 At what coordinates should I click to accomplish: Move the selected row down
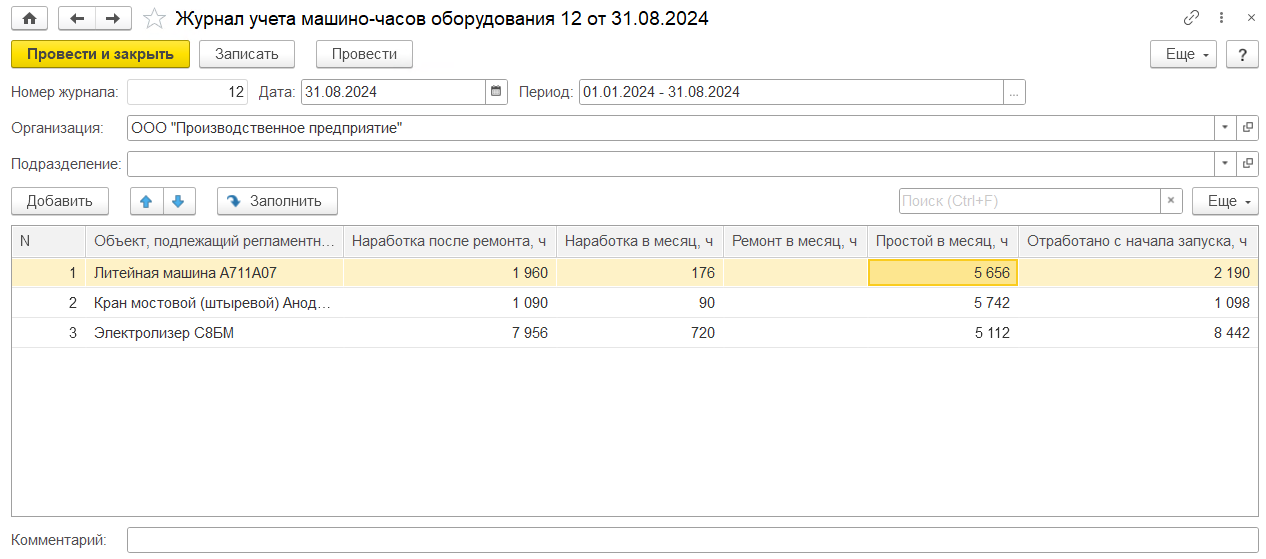178,201
